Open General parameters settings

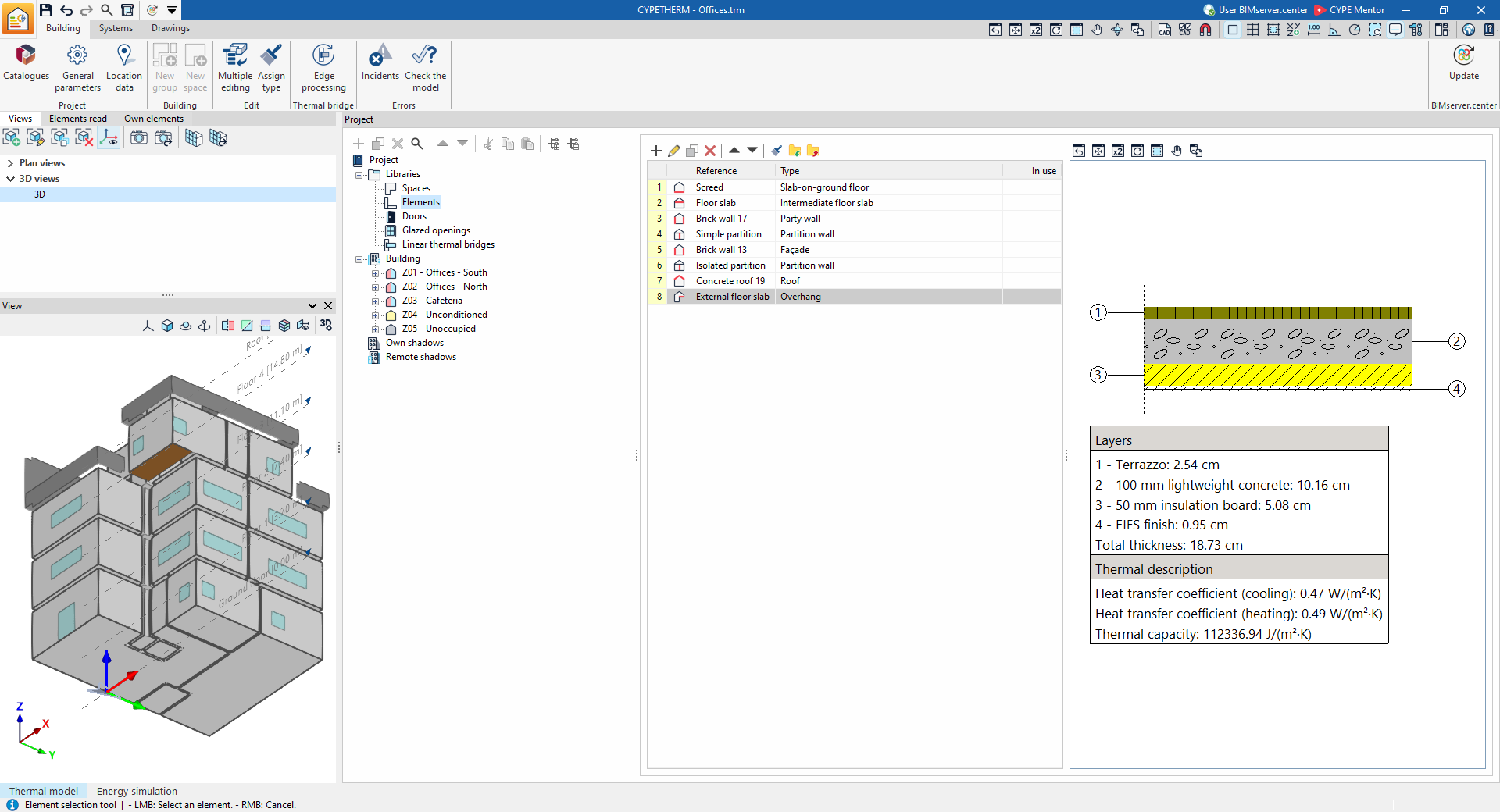pos(77,68)
